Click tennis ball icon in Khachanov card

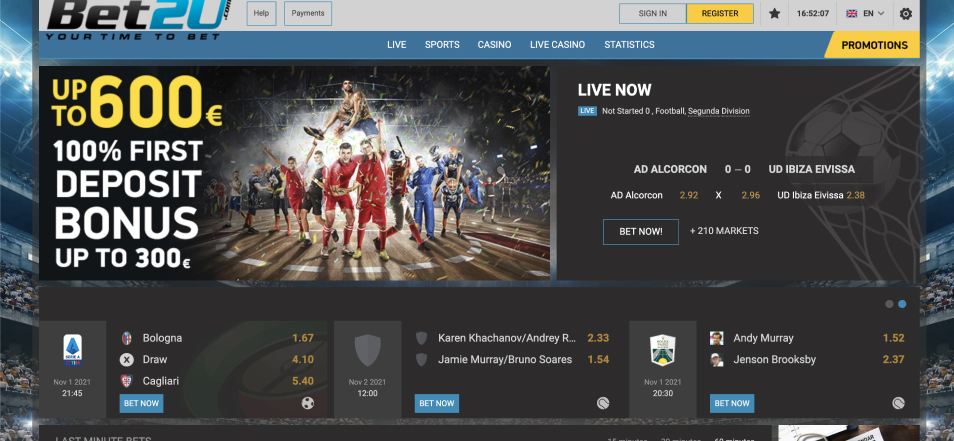pos(603,403)
